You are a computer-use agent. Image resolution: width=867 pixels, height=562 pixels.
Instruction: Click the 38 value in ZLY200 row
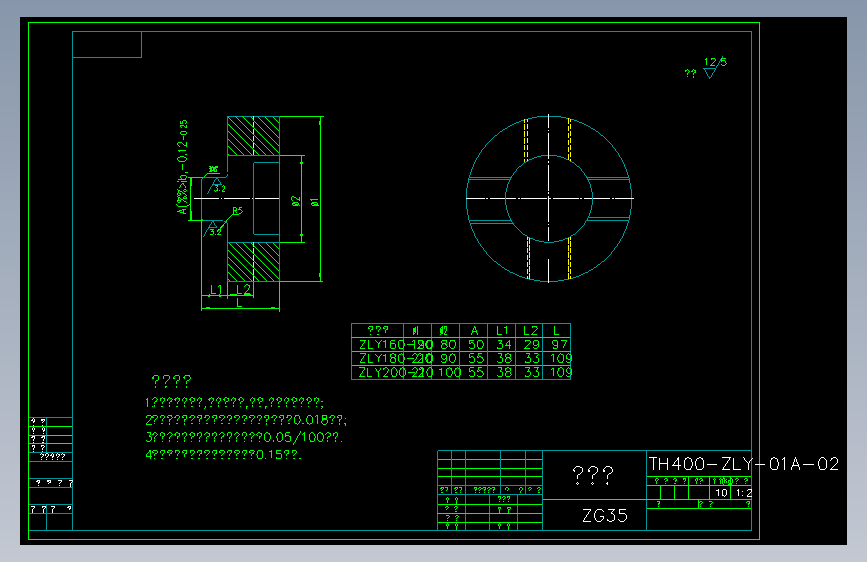504,372
